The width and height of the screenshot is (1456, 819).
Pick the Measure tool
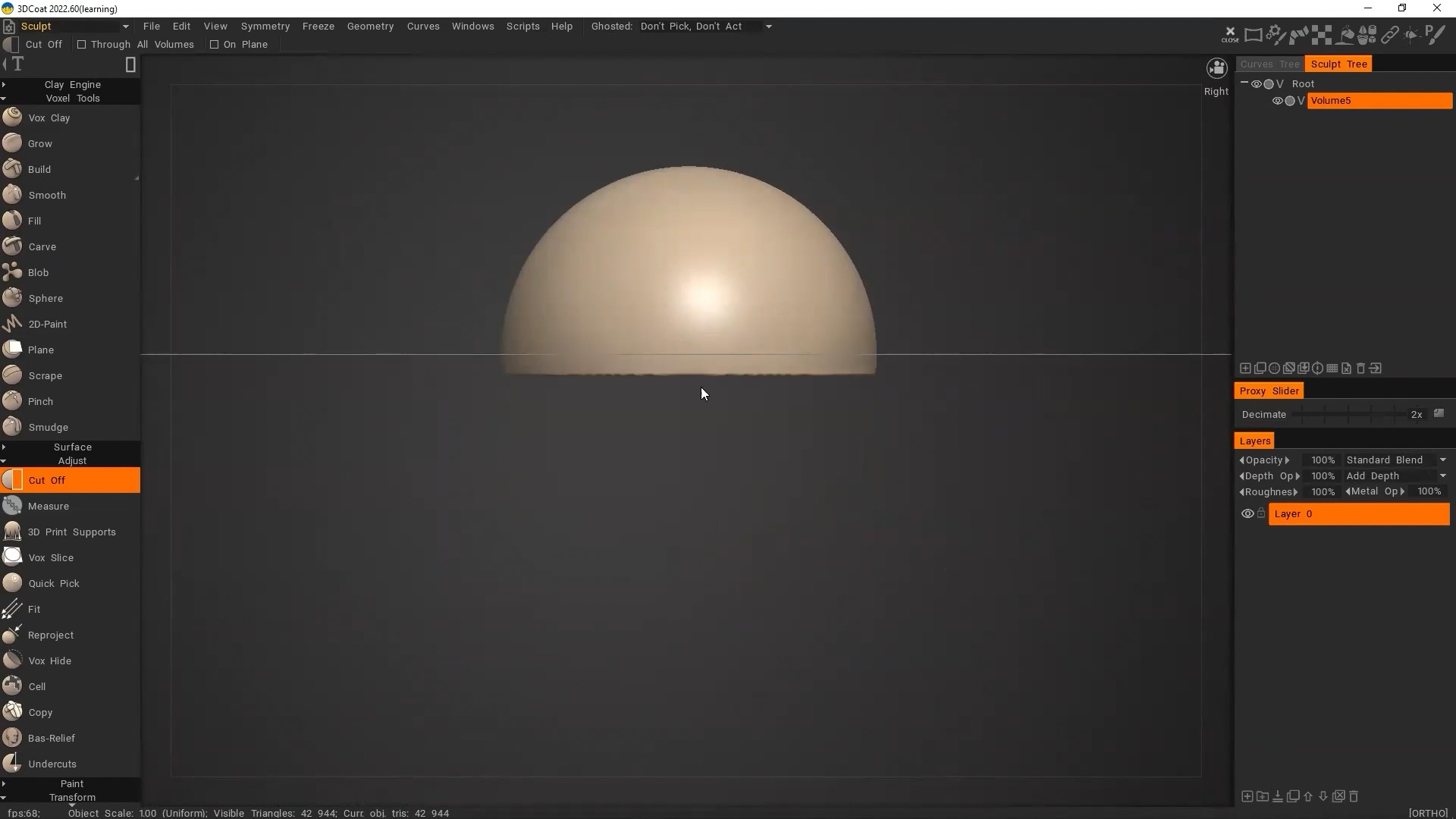(x=48, y=507)
